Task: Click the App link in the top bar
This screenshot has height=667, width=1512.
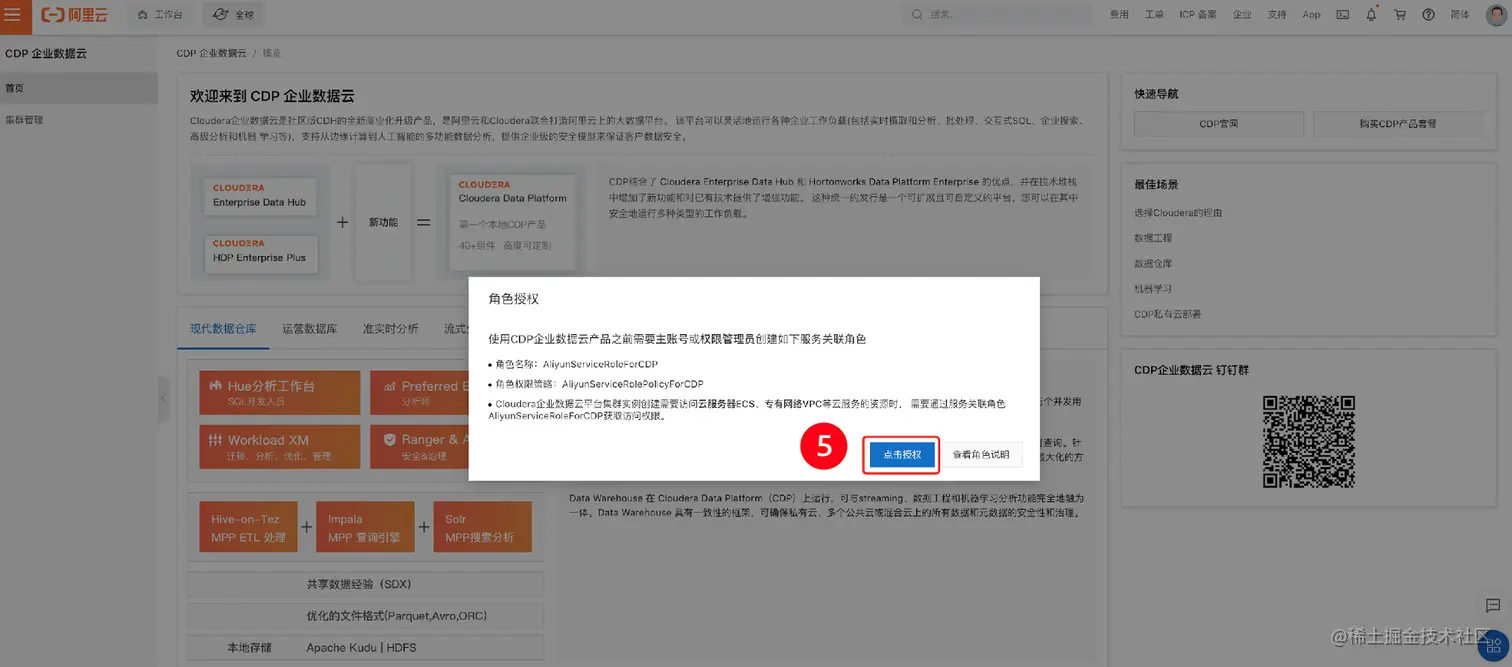Action: point(1311,15)
